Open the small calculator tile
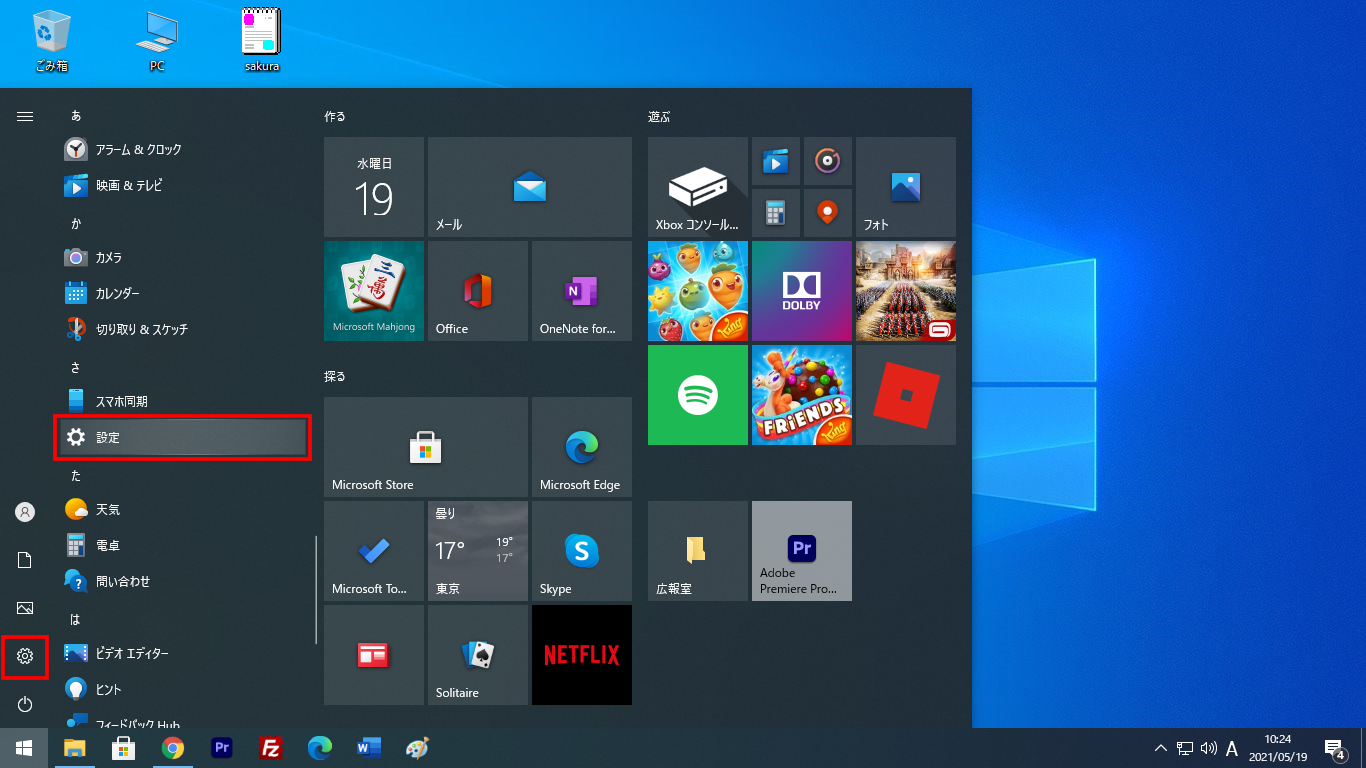This screenshot has width=1366, height=768. point(776,213)
